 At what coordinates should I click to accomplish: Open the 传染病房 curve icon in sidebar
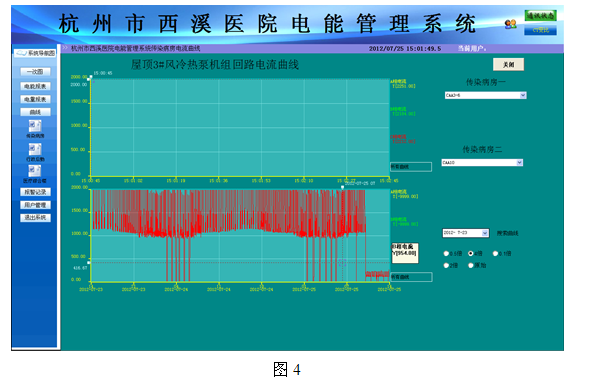[35, 126]
